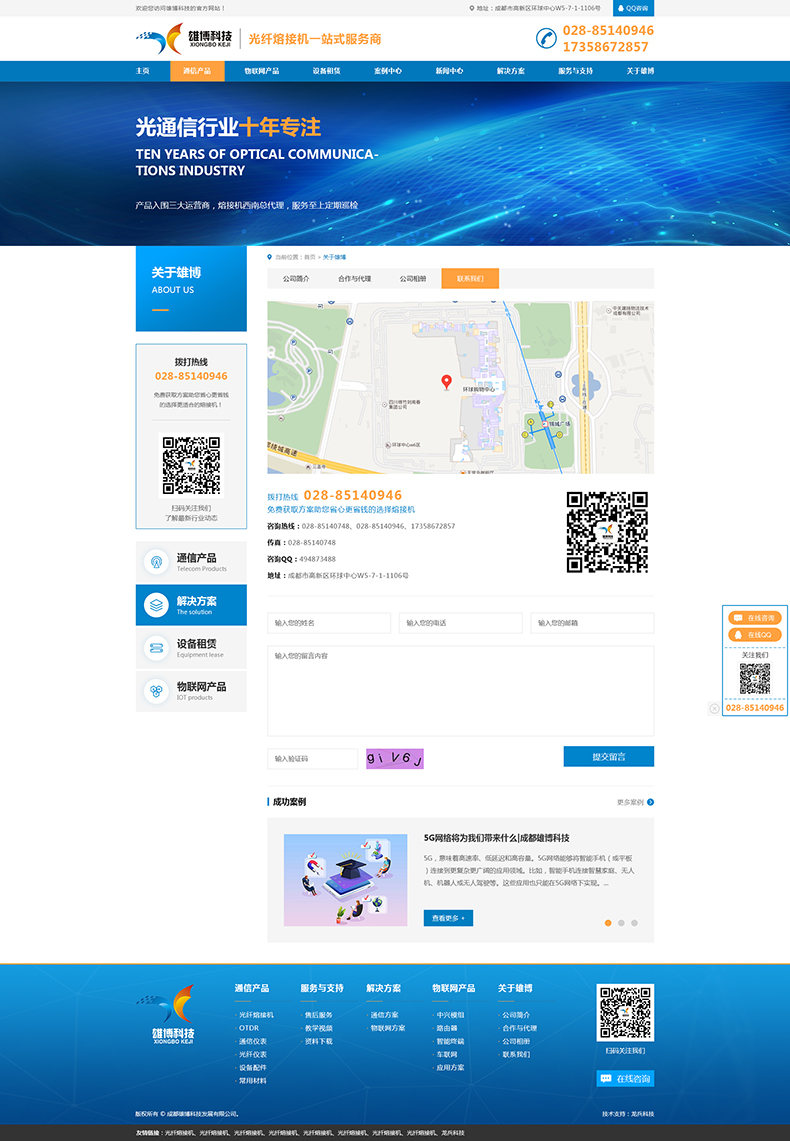Switch to third carousel slide dot
Screen dimensions: 790x1141
point(634,923)
